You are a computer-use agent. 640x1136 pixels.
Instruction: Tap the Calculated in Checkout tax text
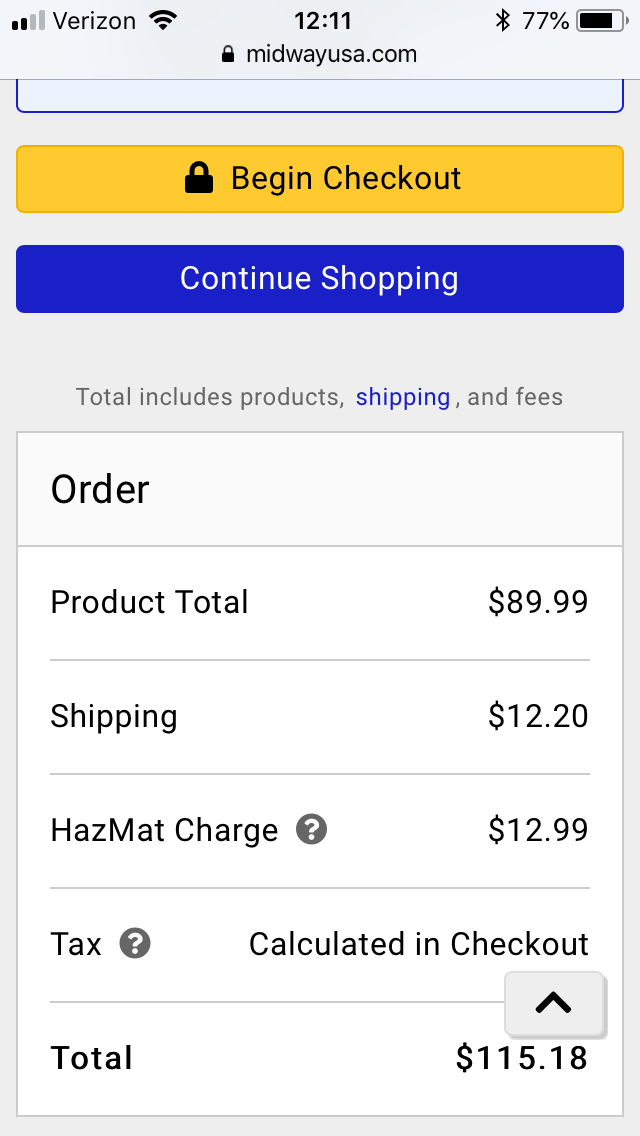click(419, 944)
